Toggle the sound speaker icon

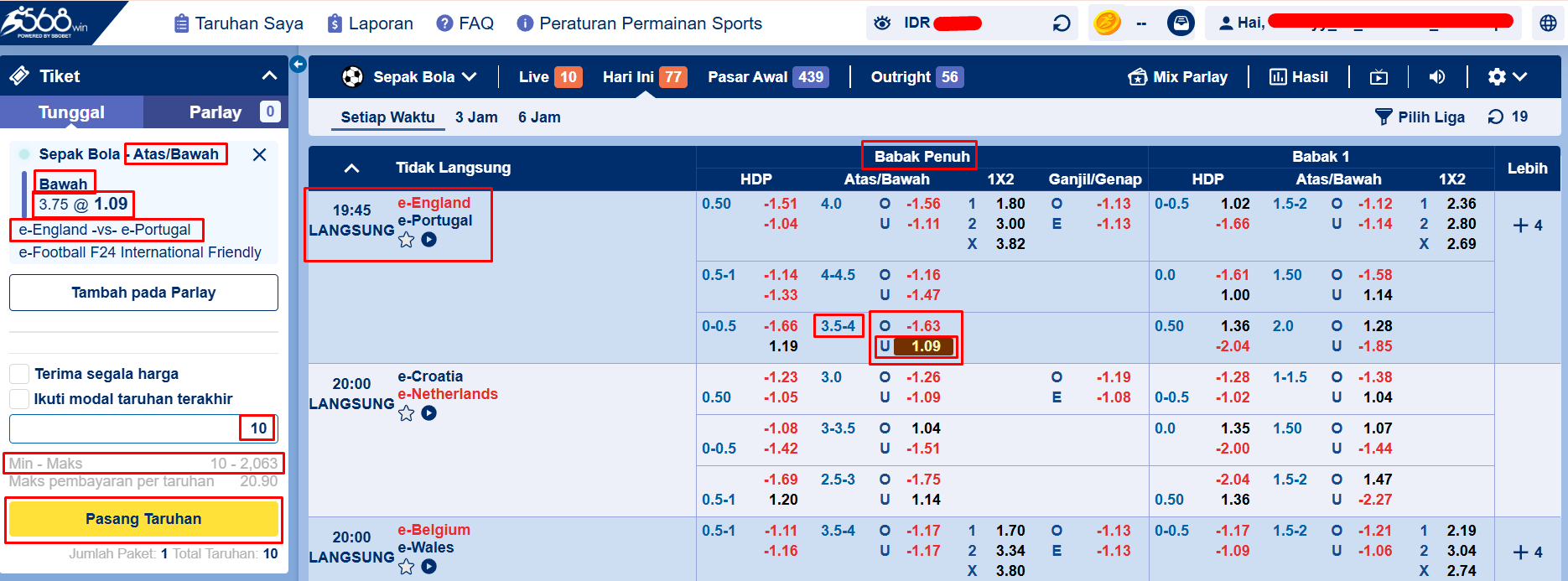(x=1437, y=77)
